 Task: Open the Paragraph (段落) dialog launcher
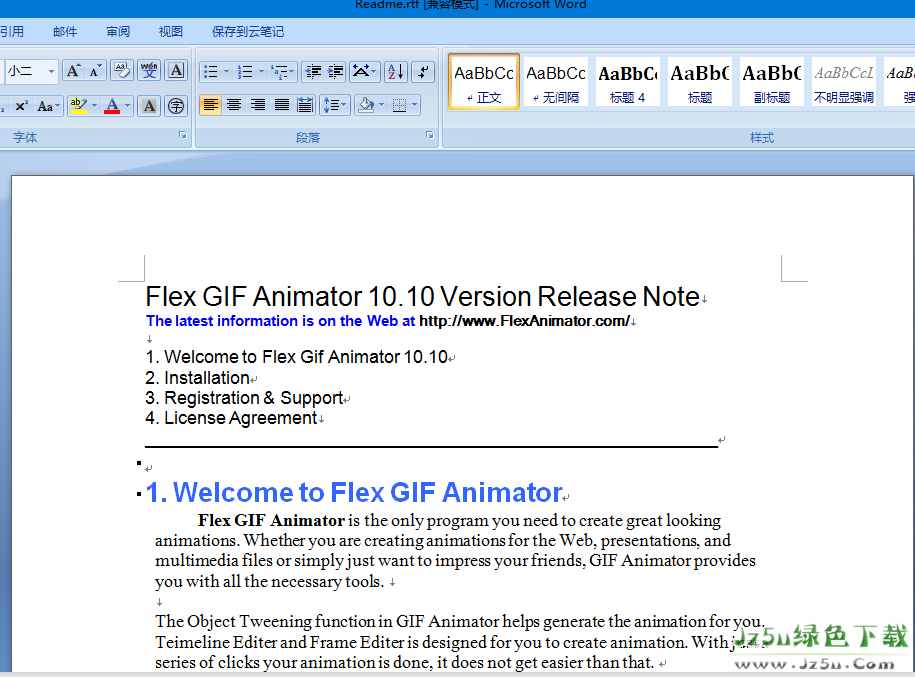tap(430, 135)
